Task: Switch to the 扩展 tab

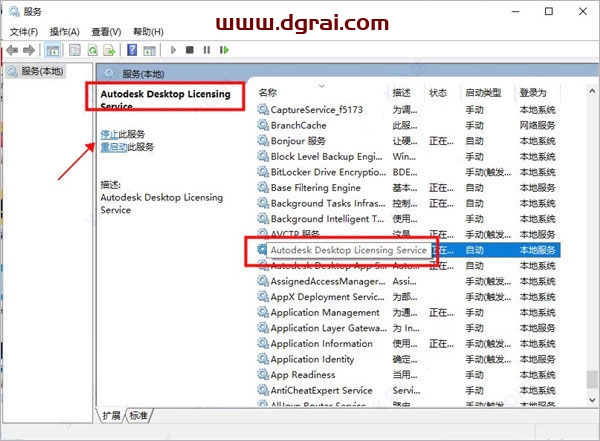Action: coord(111,415)
